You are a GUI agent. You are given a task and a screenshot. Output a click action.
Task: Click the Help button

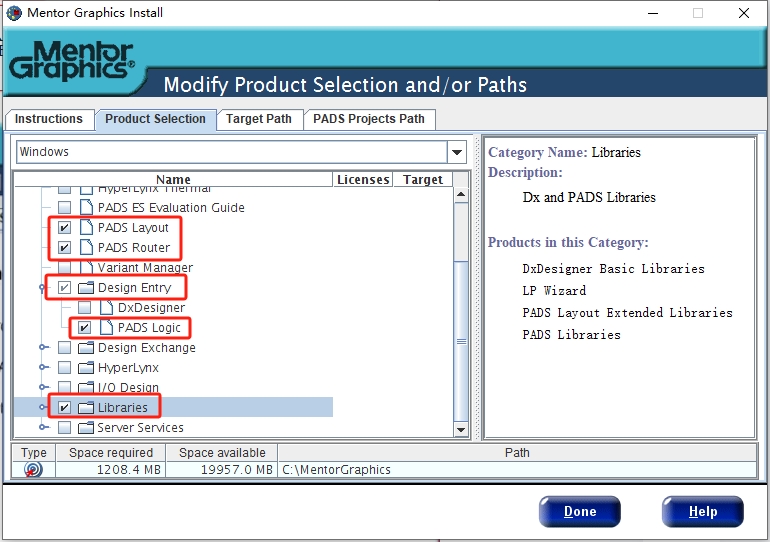click(702, 512)
